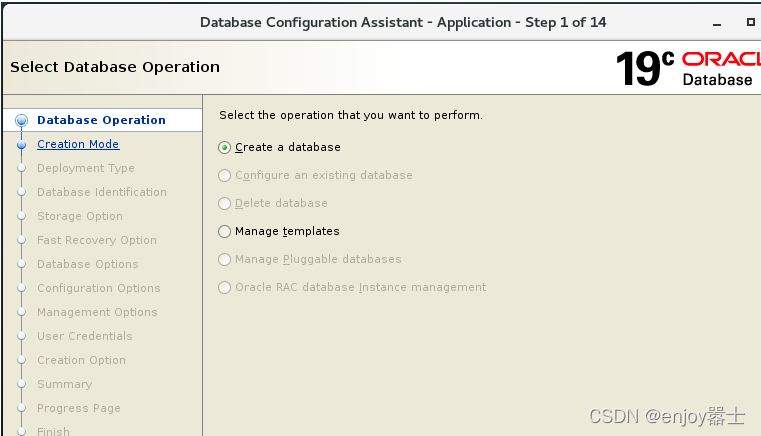Click the Oracle 19c Database logo
The image size is (761, 436).
[x=687, y=67]
